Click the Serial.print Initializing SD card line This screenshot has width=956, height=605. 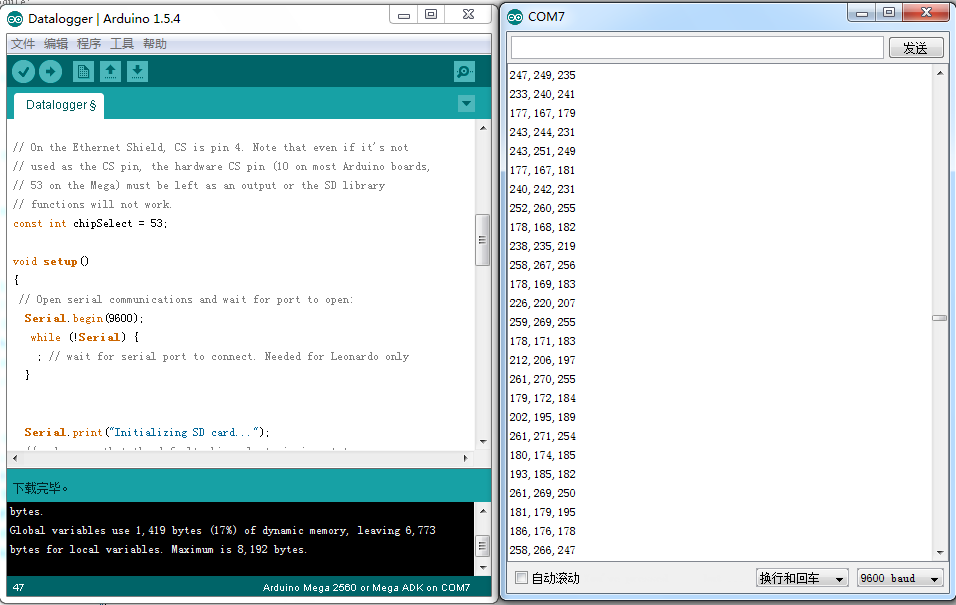coord(146,432)
